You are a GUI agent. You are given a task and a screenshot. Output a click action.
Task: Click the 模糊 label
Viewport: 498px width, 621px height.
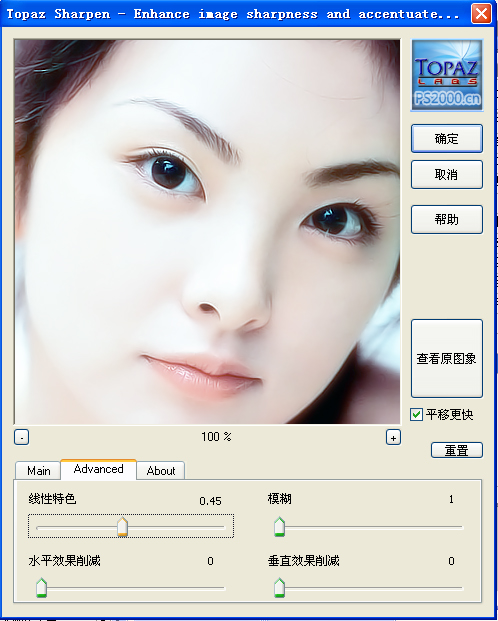279,499
